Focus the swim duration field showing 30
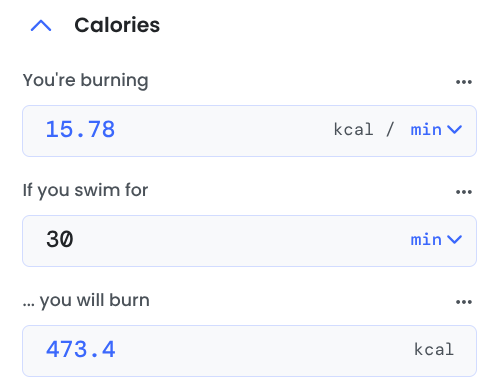 pyautogui.click(x=249, y=241)
